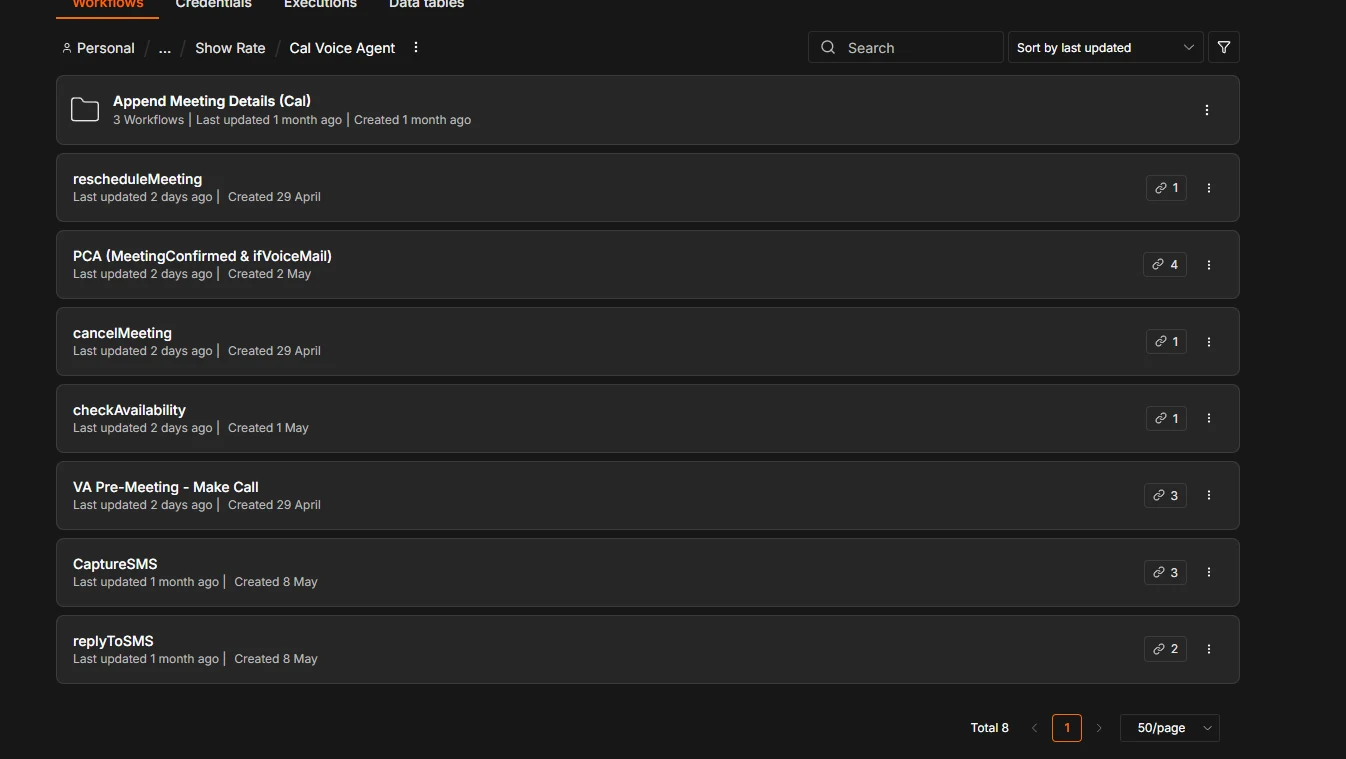Click the search magnifier icon
The height and width of the screenshot is (759, 1346).
click(828, 48)
